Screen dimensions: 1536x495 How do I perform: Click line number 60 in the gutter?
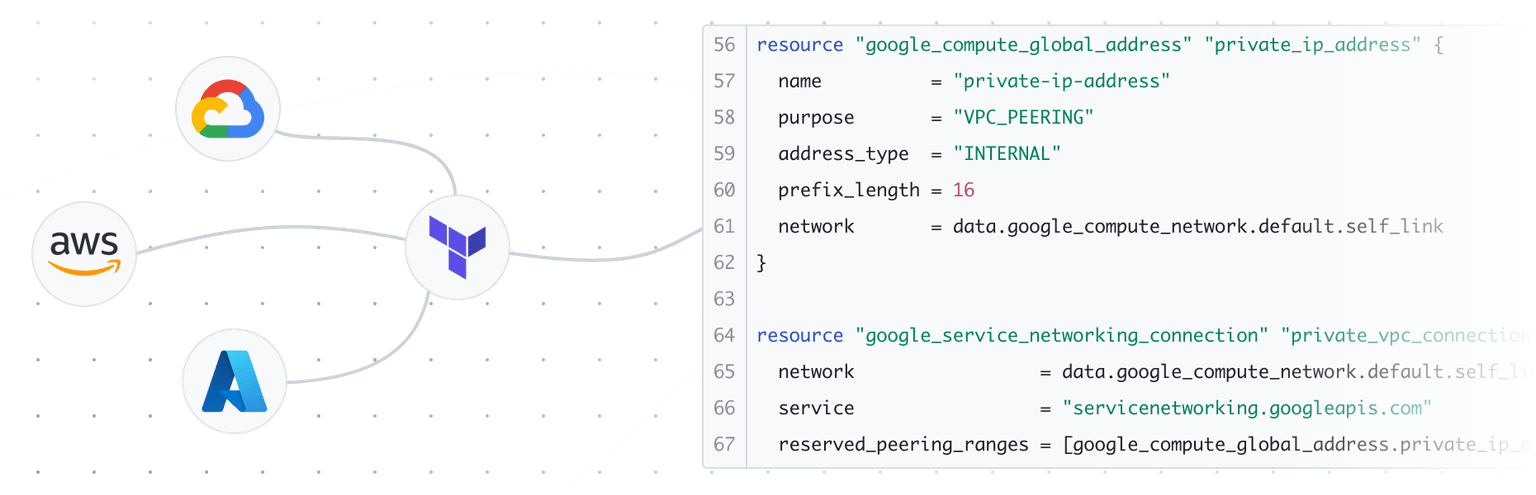pyautogui.click(x=724, y=190)
